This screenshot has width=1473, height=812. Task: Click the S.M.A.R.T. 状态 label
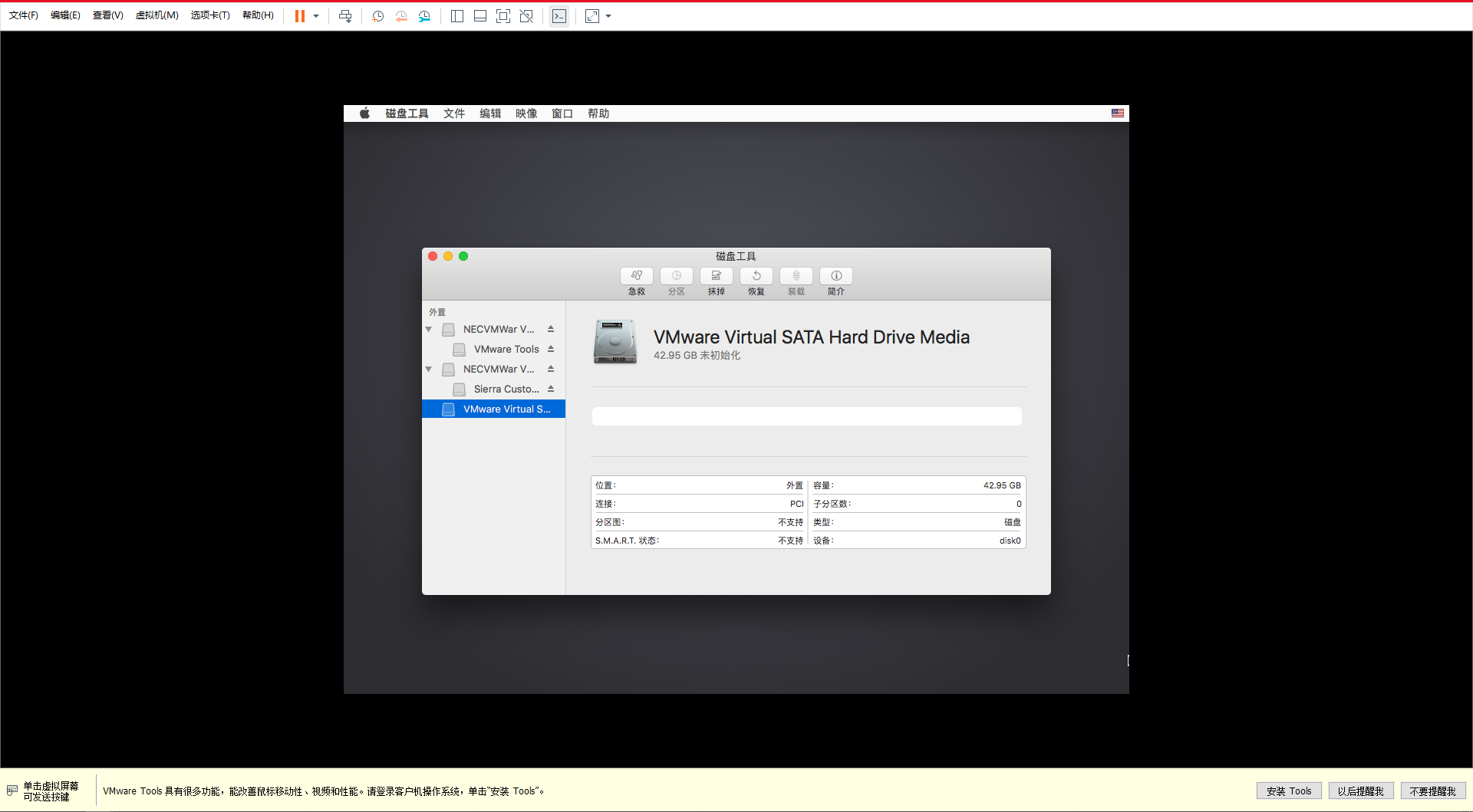pyautogui.click(x=627, y=541)
